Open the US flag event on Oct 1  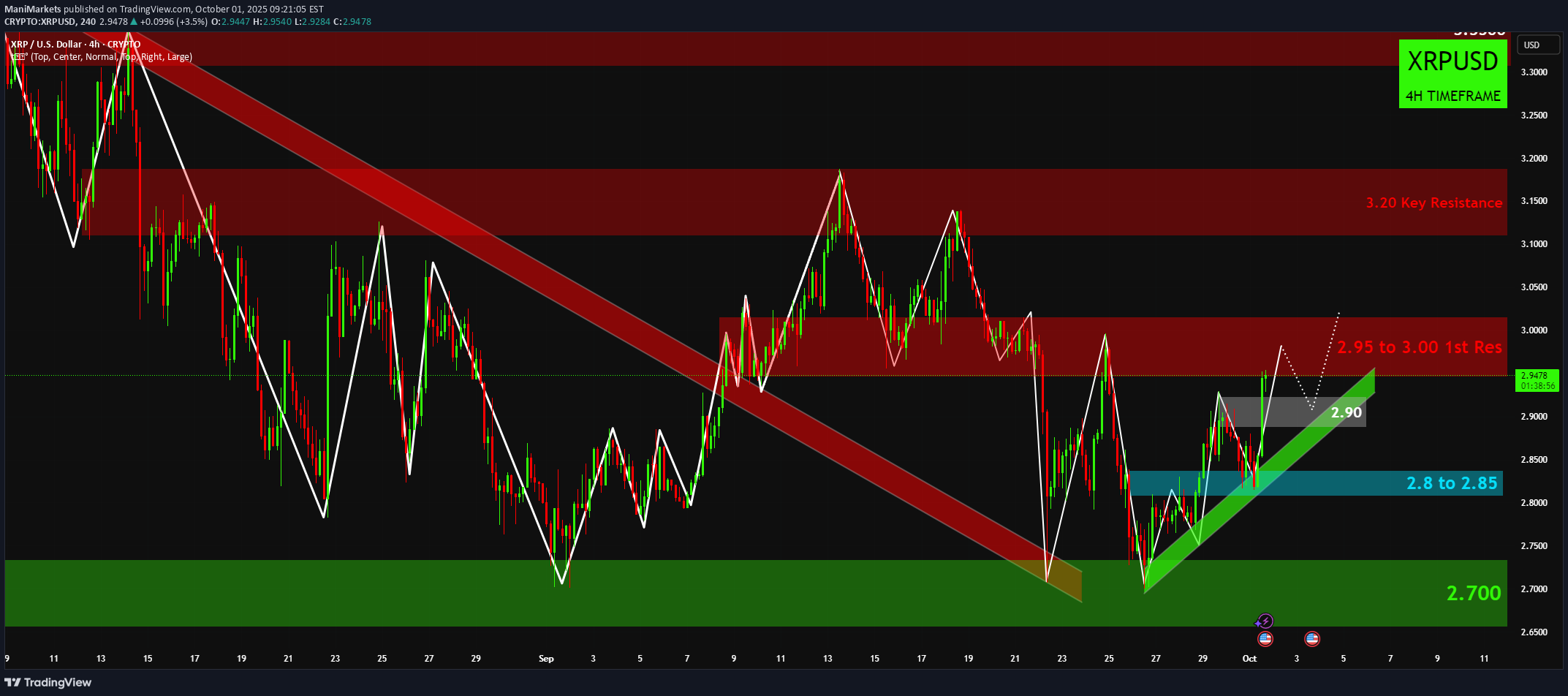click(x=1265, y=639)
